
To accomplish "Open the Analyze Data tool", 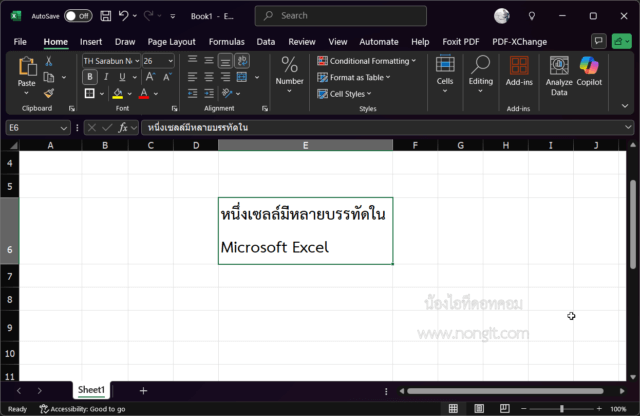I will pos(559,76).
